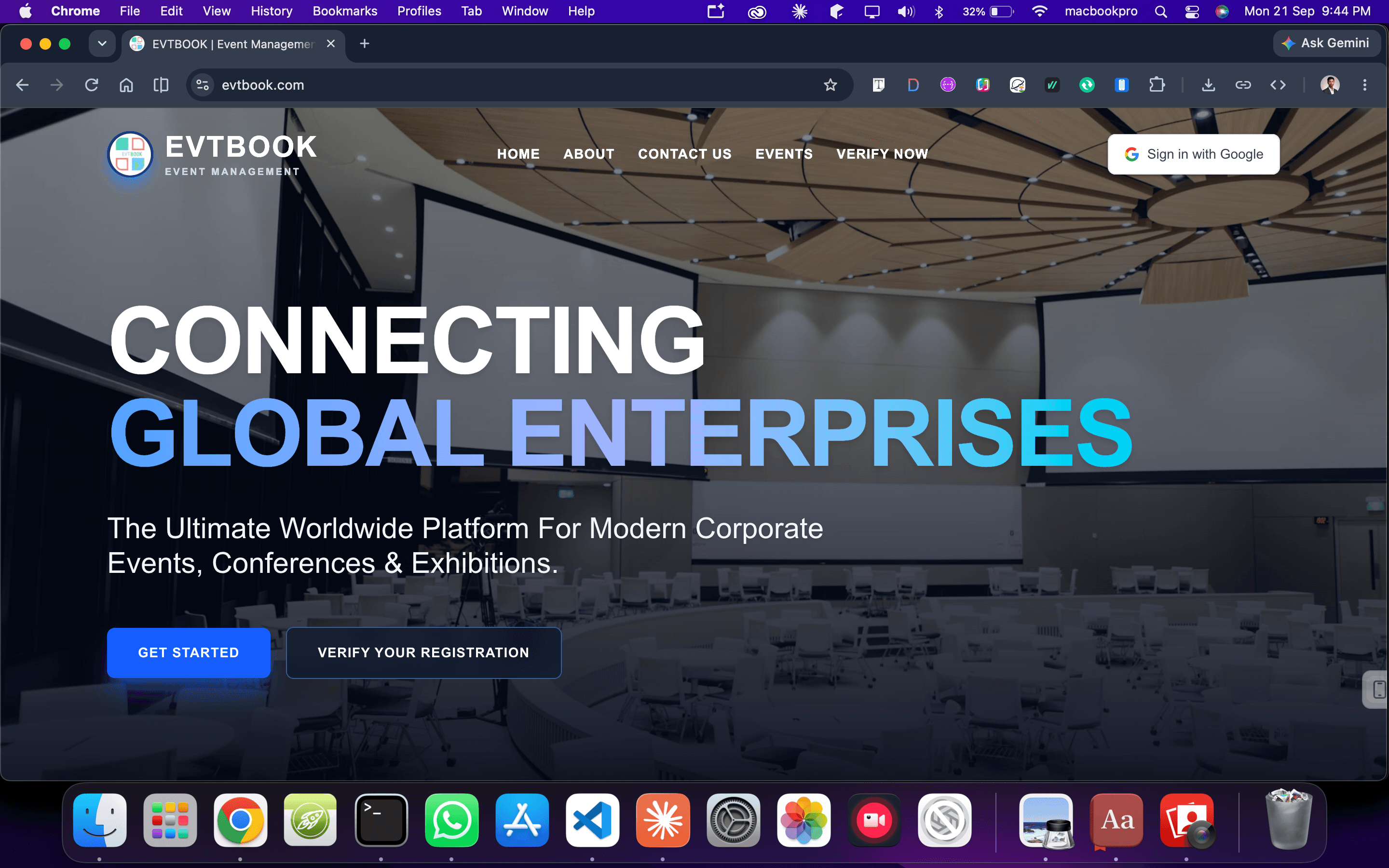Click Ask Gemini button
The image size is (1389, 868).
[1326, 43]
